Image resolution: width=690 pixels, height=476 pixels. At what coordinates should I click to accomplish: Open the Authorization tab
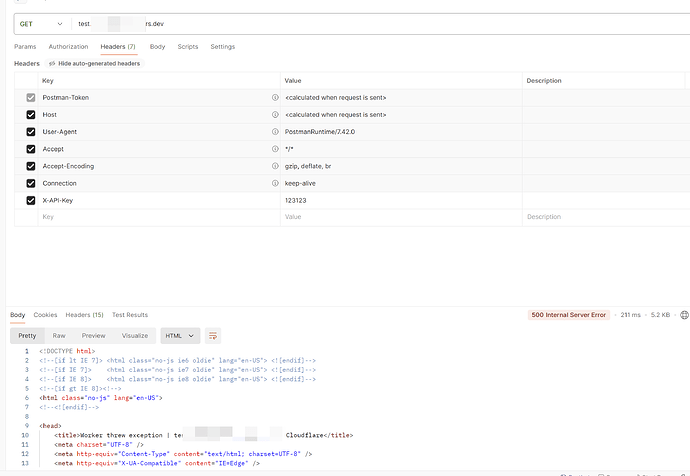click(x=68, y=47)
